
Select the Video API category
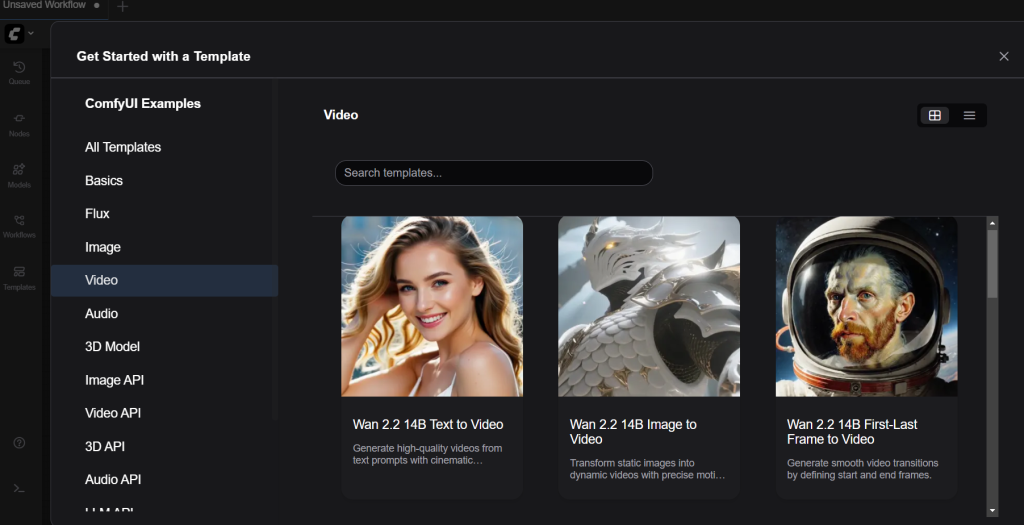click(165, 413)
